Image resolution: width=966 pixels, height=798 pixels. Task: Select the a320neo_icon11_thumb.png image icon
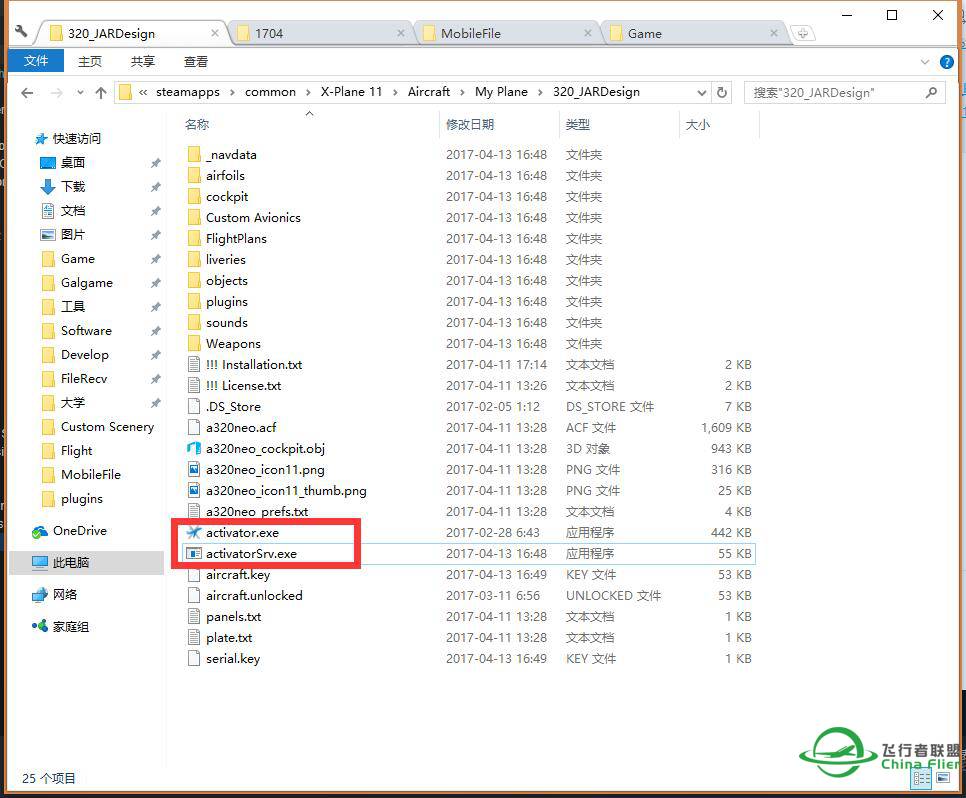point(194,491)
